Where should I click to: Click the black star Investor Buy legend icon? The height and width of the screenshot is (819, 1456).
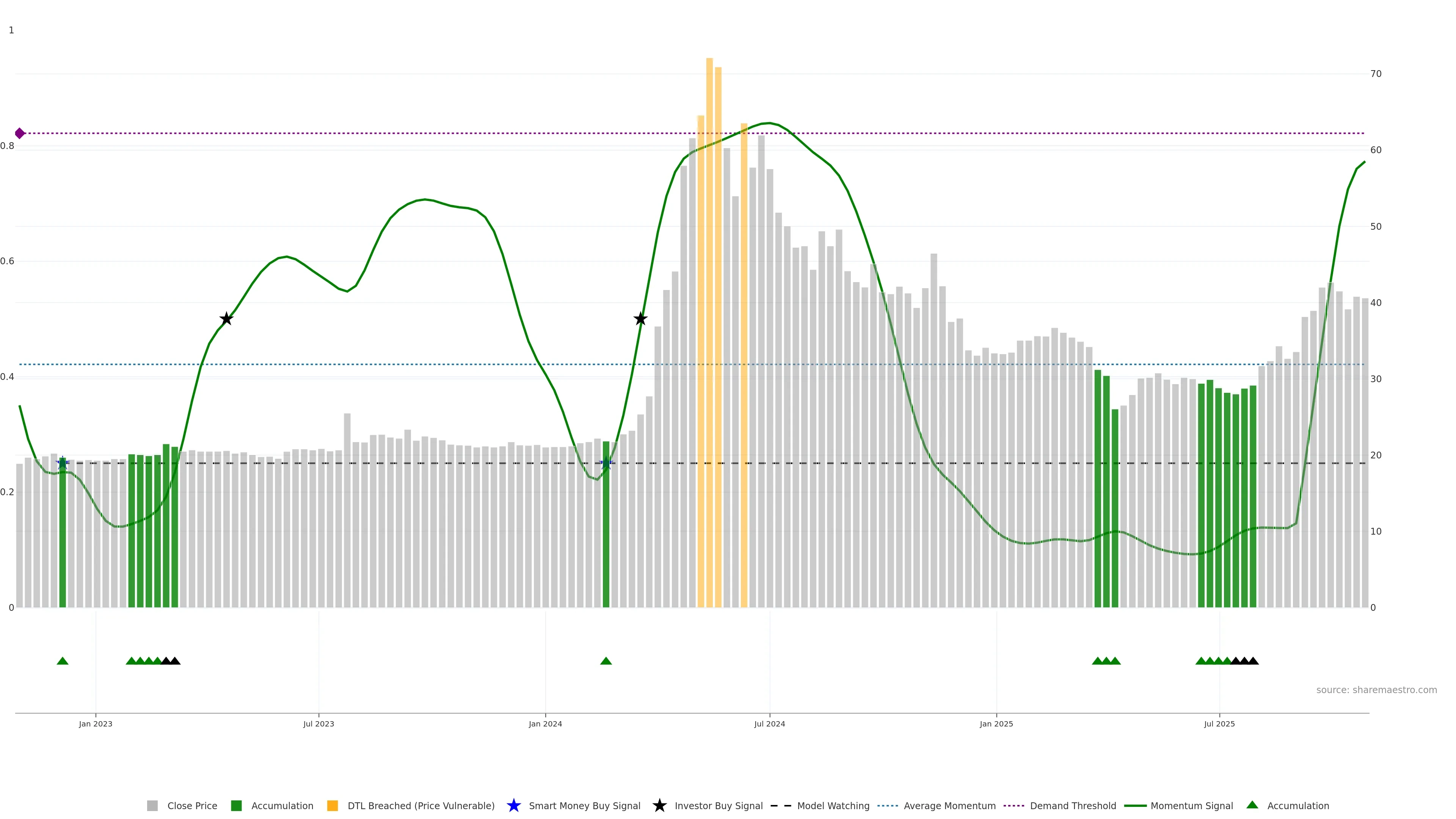(x=659, y=805)
